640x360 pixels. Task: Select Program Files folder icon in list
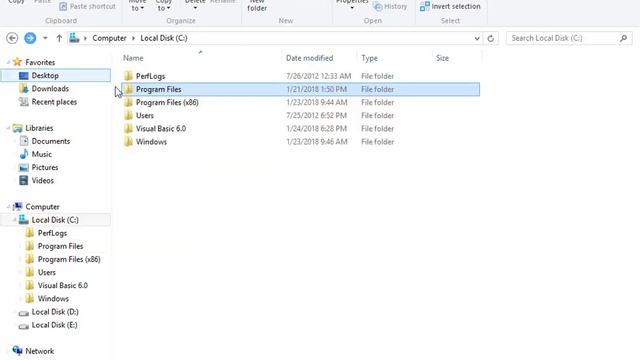click(x=129, y=89)
